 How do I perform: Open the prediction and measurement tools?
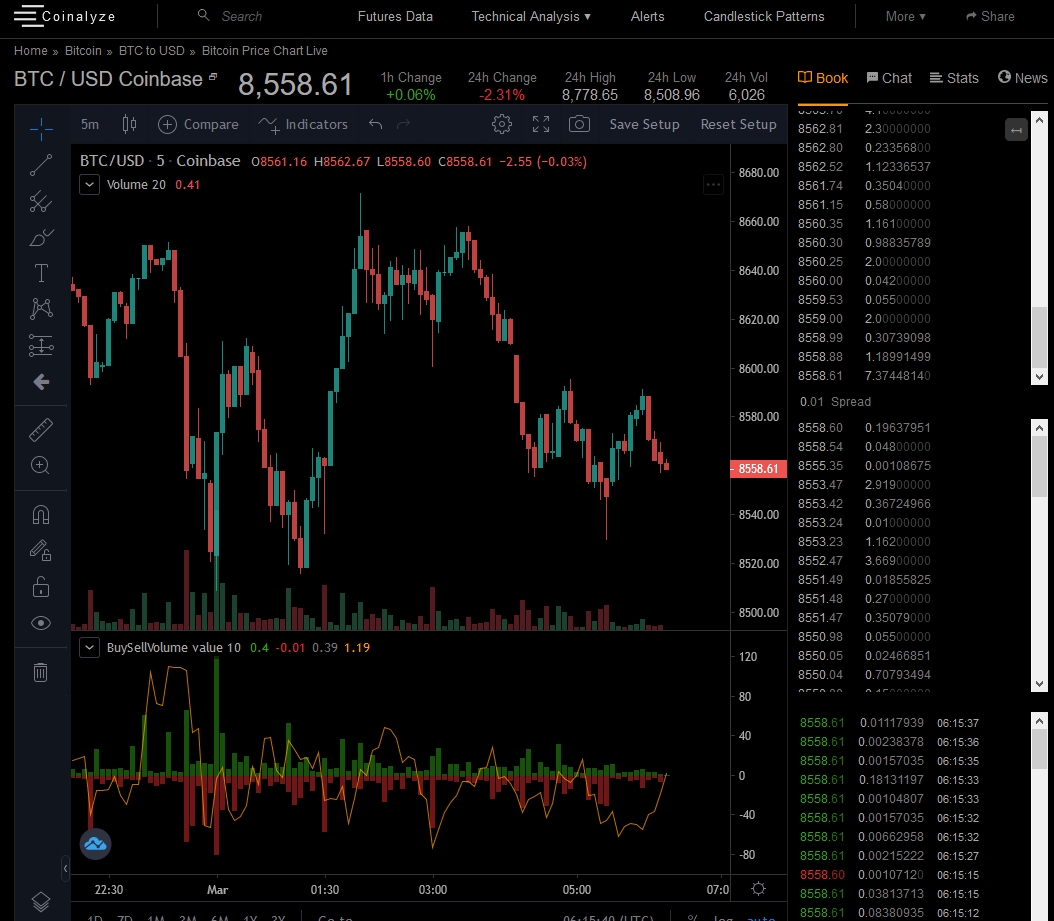41,346
